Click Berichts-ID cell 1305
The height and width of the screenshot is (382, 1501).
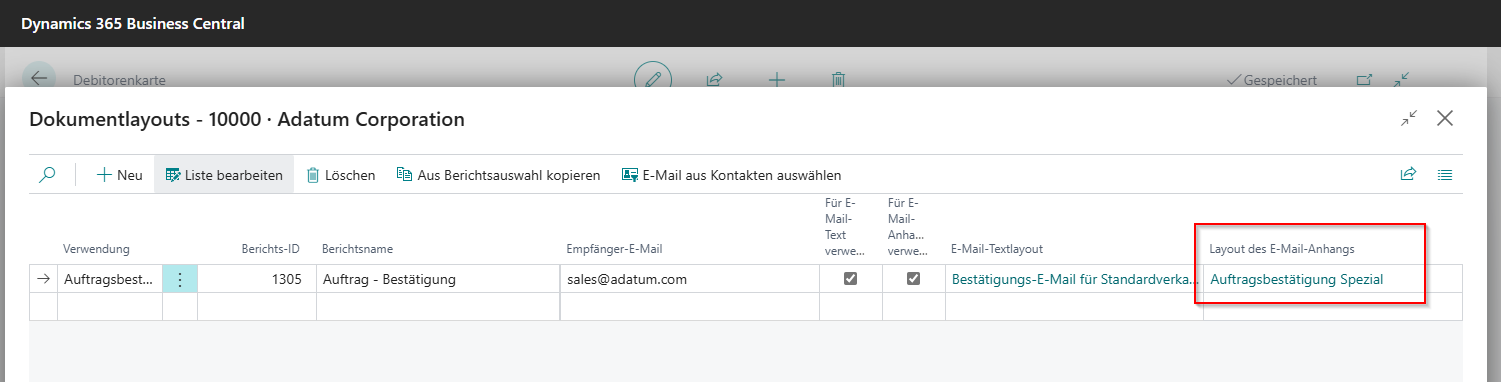(x=257, y=280)
